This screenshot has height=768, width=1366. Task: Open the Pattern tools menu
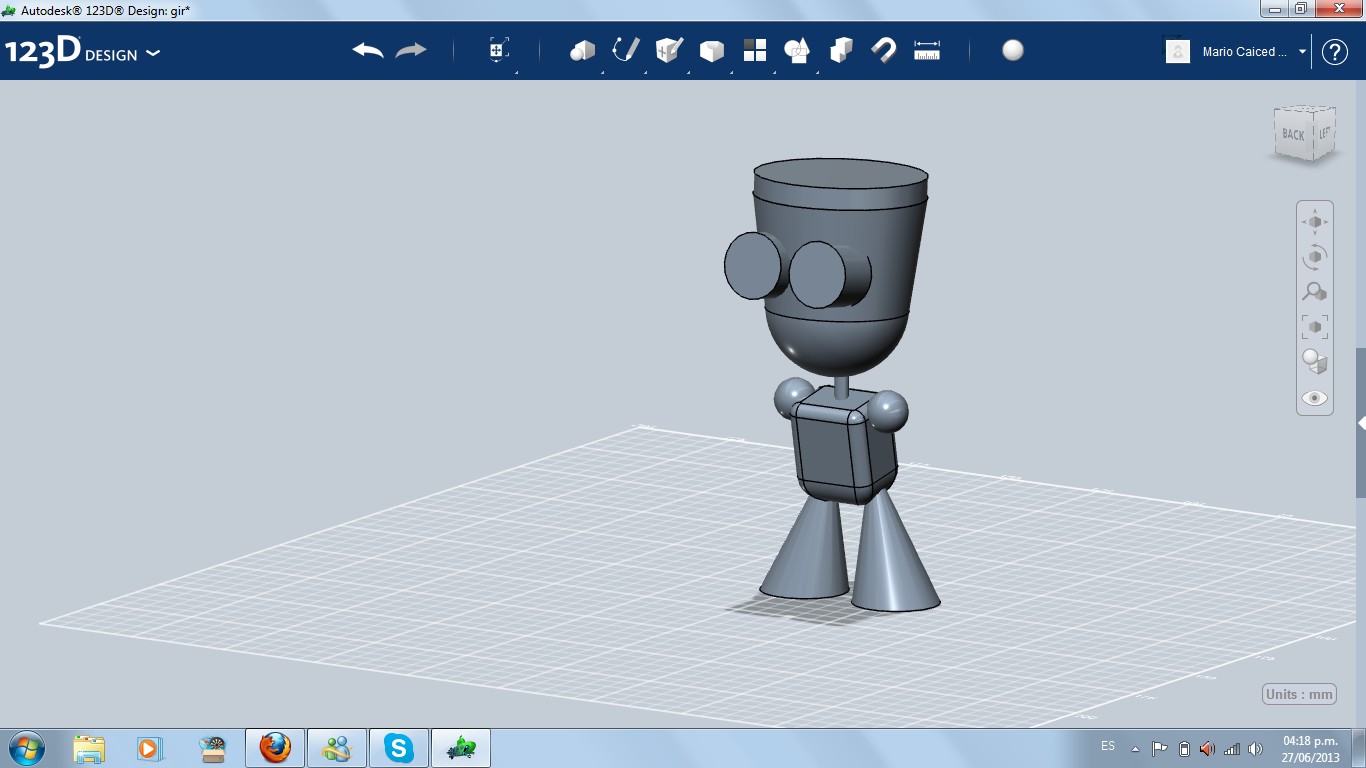[755, 50]
